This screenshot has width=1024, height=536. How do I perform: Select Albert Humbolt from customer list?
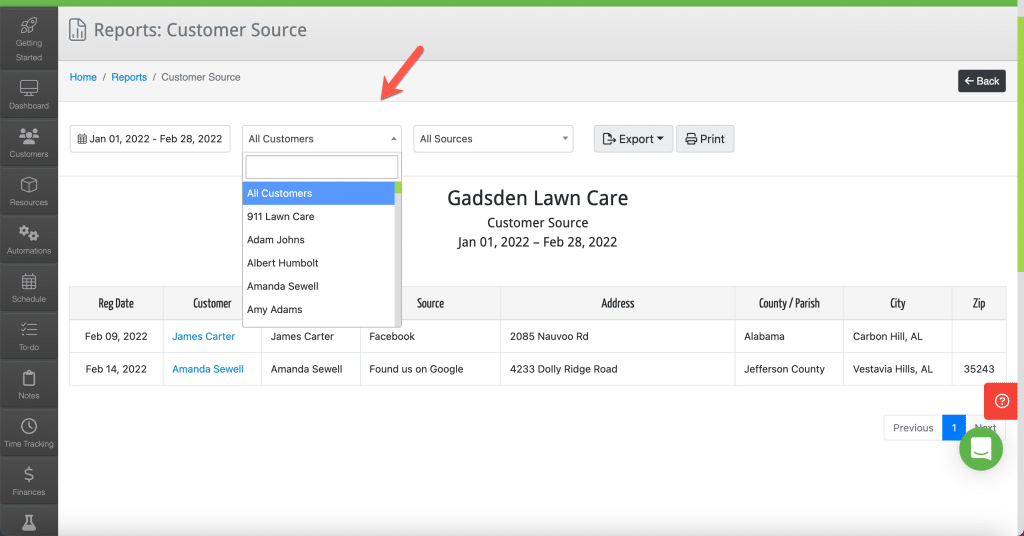point(319,263)
